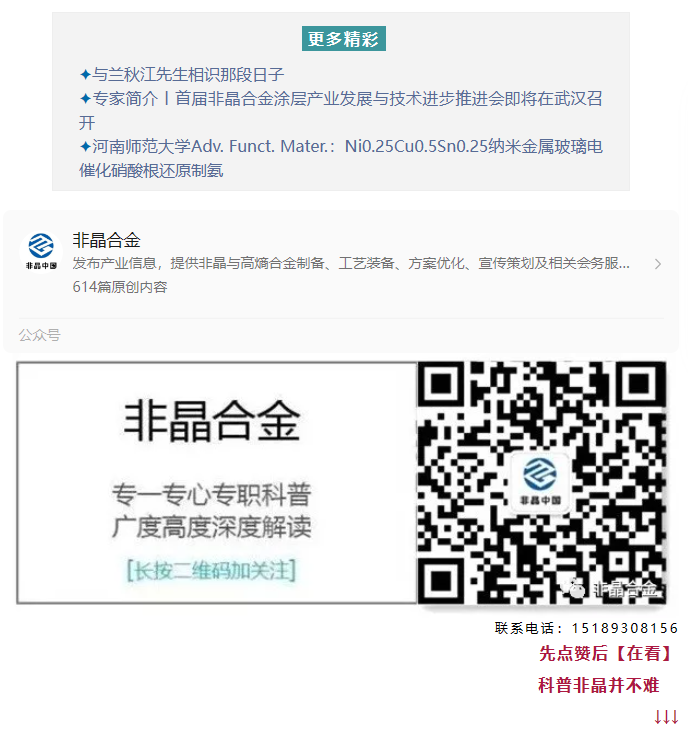
Task: Click the 科普非晶并不难 red slogan
Action: [x=599, y=685]
